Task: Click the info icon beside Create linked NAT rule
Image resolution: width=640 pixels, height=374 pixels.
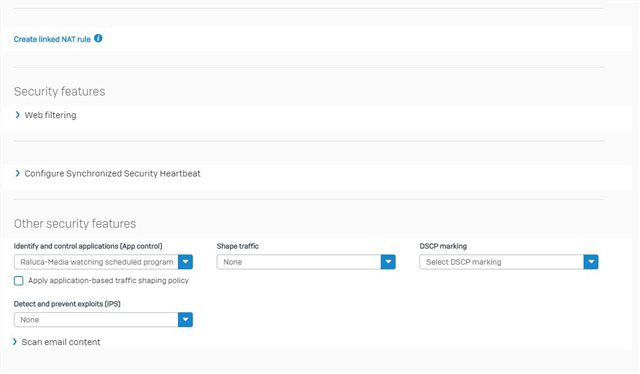Action: 98,38
